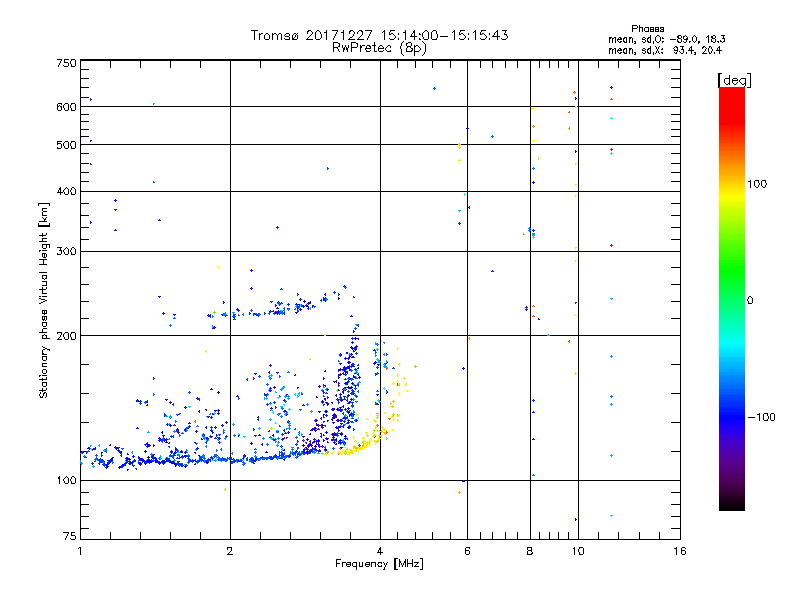Click the x-axis label '6'

[x=467, y=551]
